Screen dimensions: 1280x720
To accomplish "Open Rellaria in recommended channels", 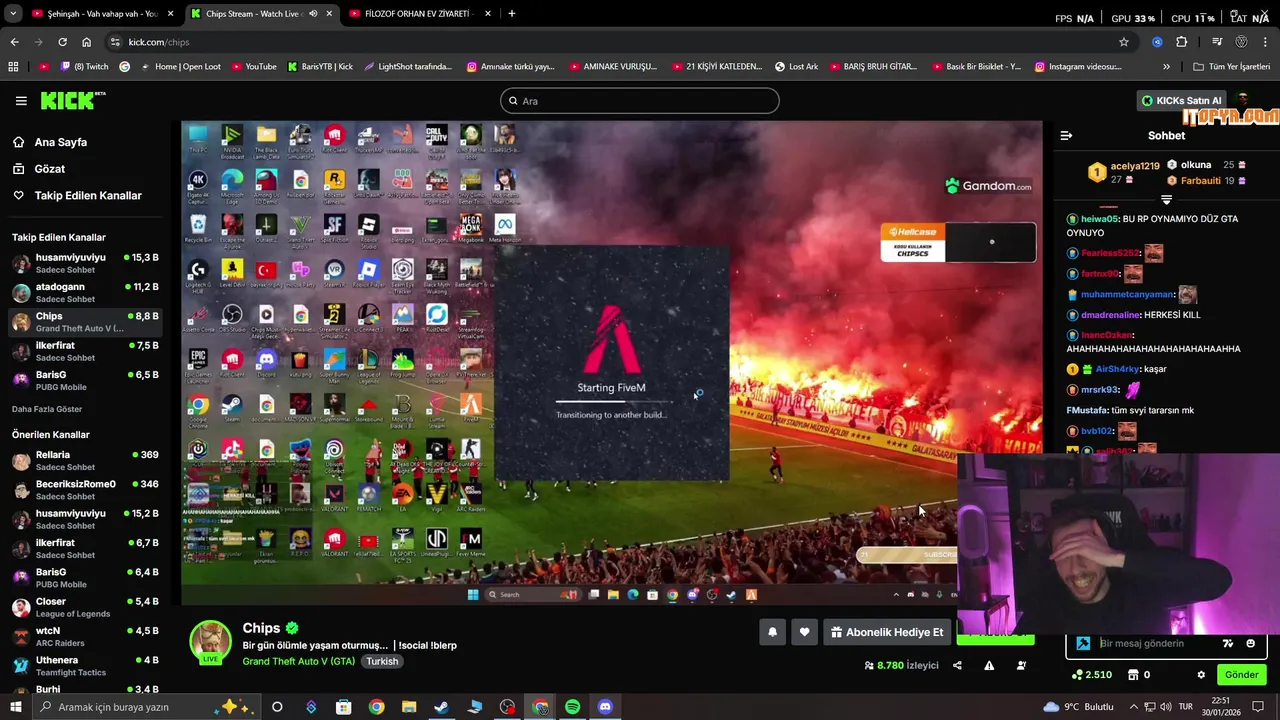I will pyautogui.click(x=85, y=461).
